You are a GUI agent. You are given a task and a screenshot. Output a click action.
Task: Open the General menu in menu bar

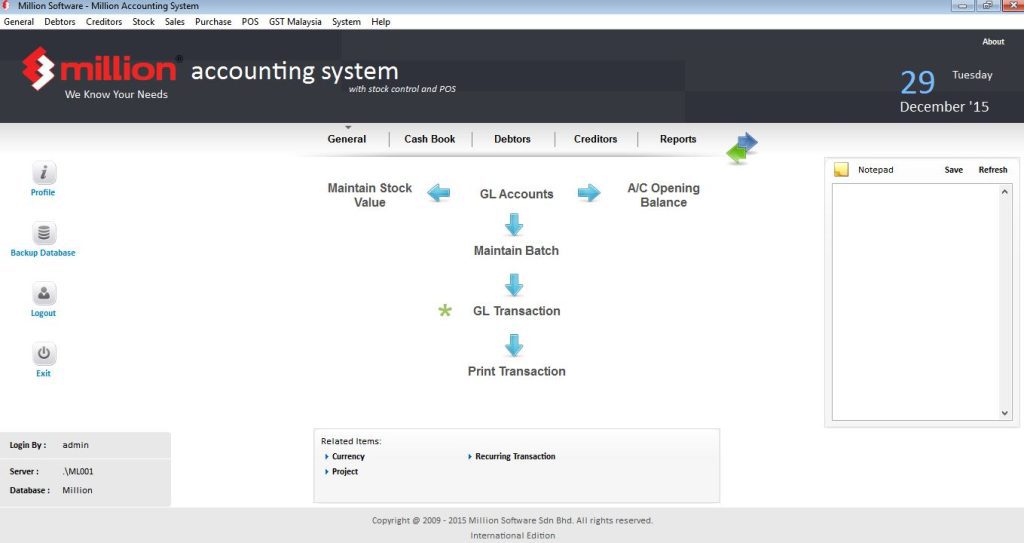19,22
